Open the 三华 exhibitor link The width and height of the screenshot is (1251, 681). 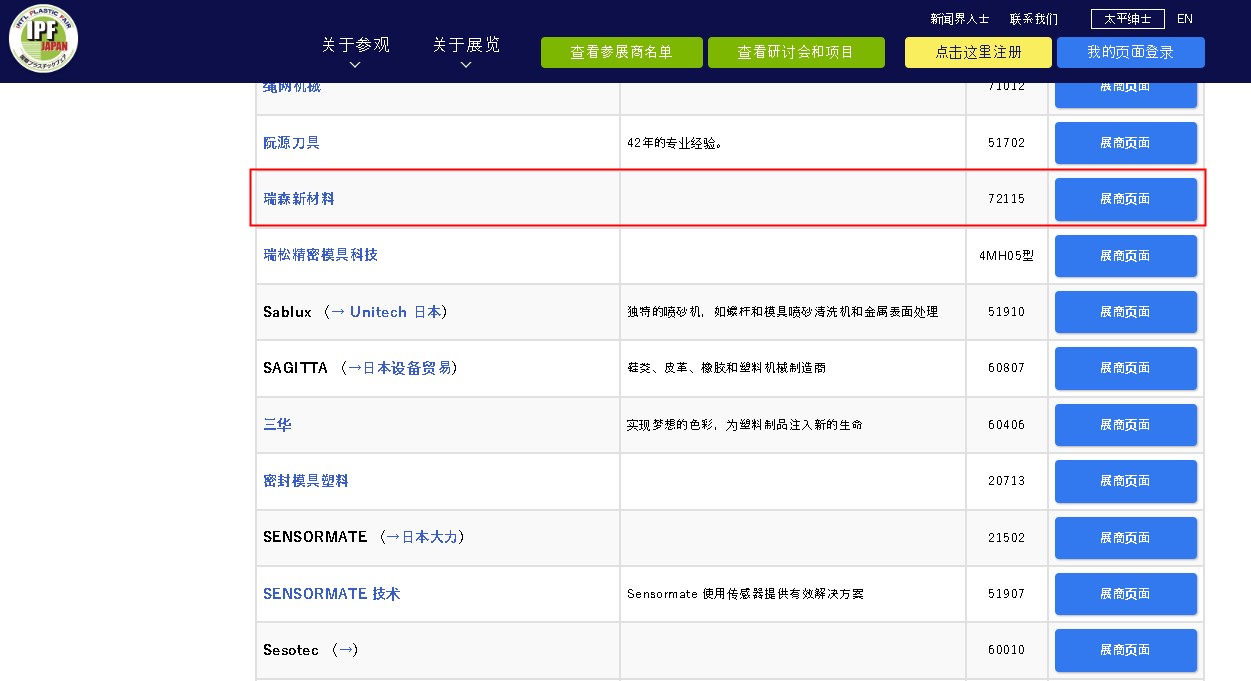pyautogui.click(x=277, y=425)
